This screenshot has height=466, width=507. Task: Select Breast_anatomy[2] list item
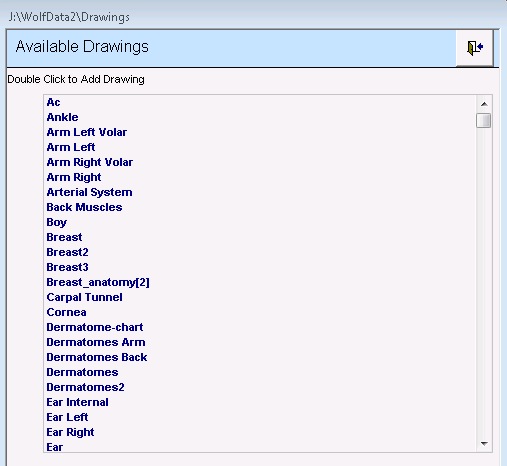(98, 282)
